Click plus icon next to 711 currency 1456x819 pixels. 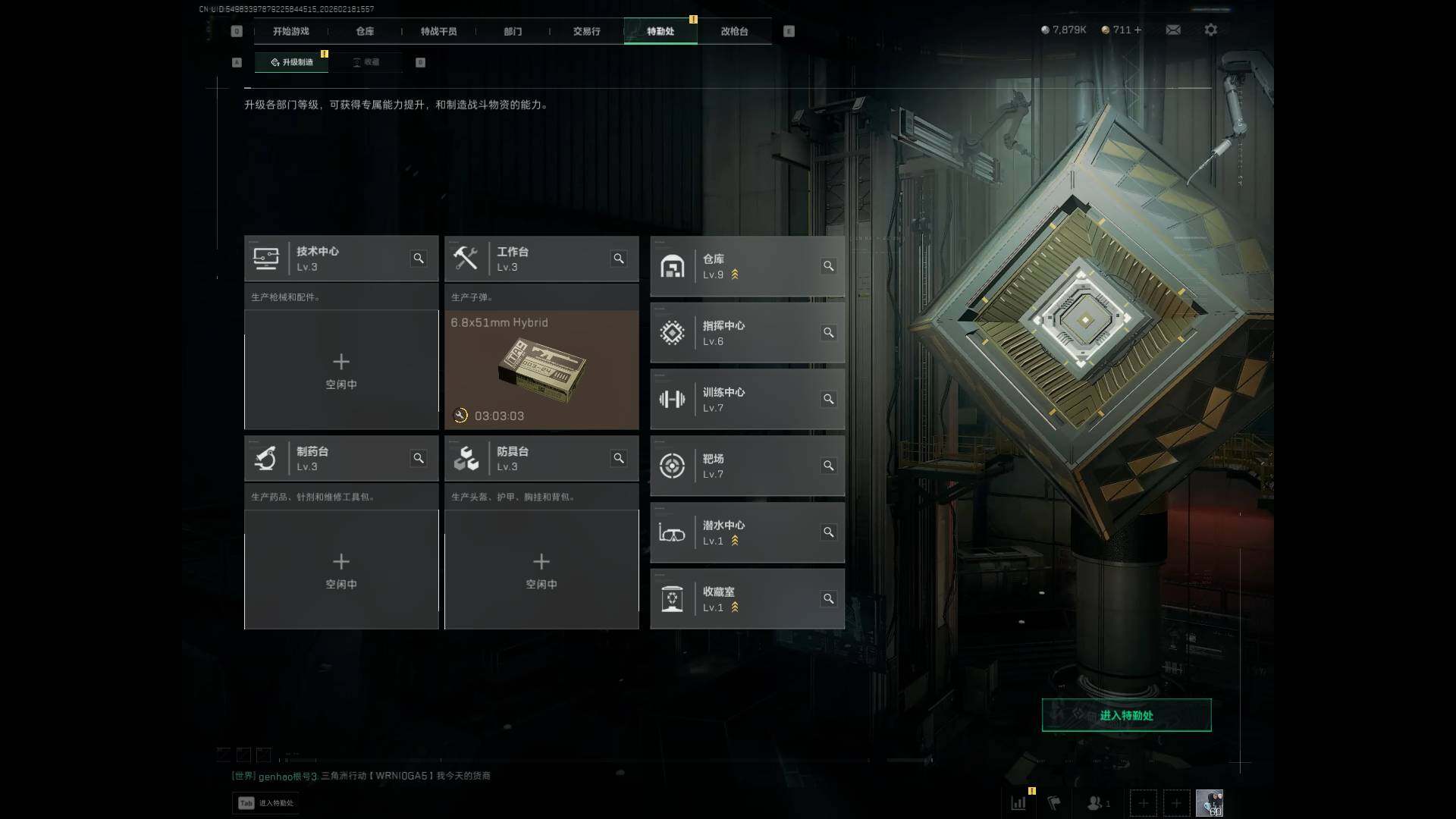click(1137, 30)
